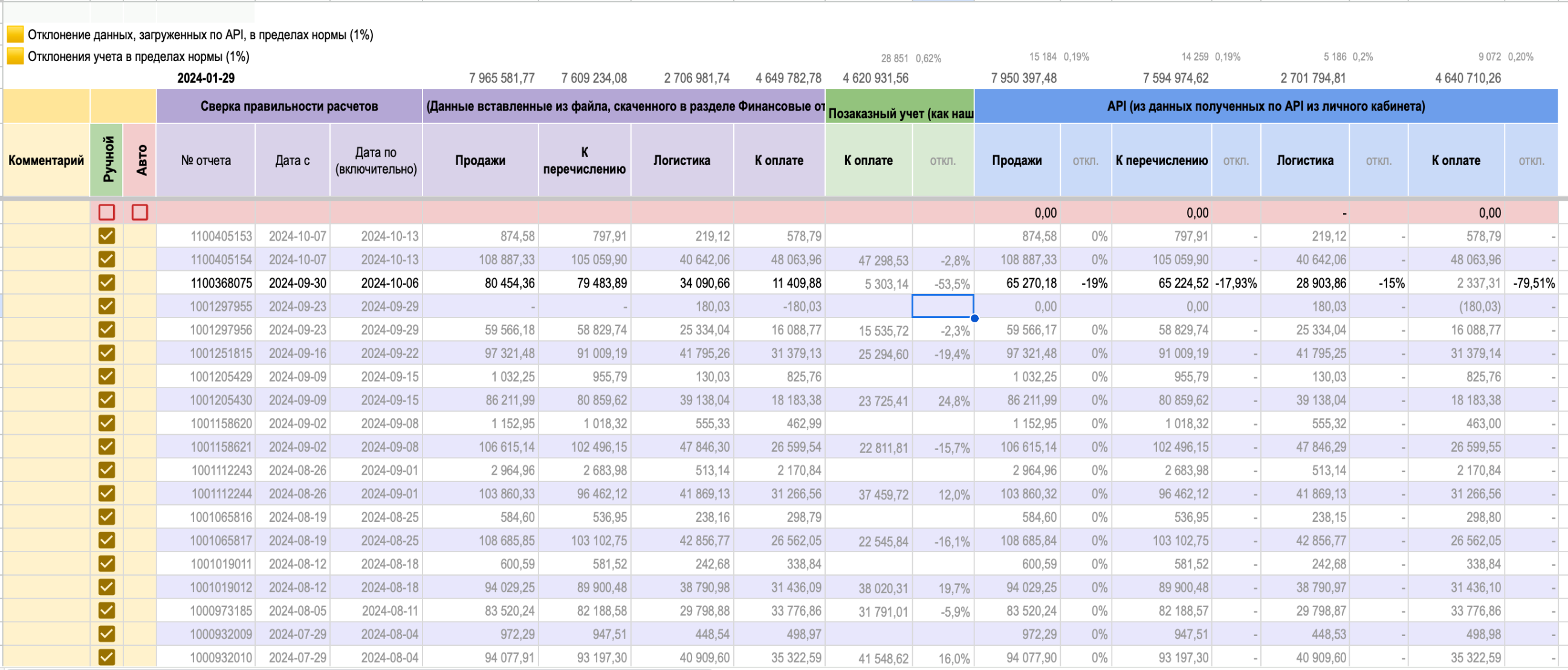1568x670 pixels.
Task: Click the yellow swatch for API deviation legend
Action: (15, 34)
